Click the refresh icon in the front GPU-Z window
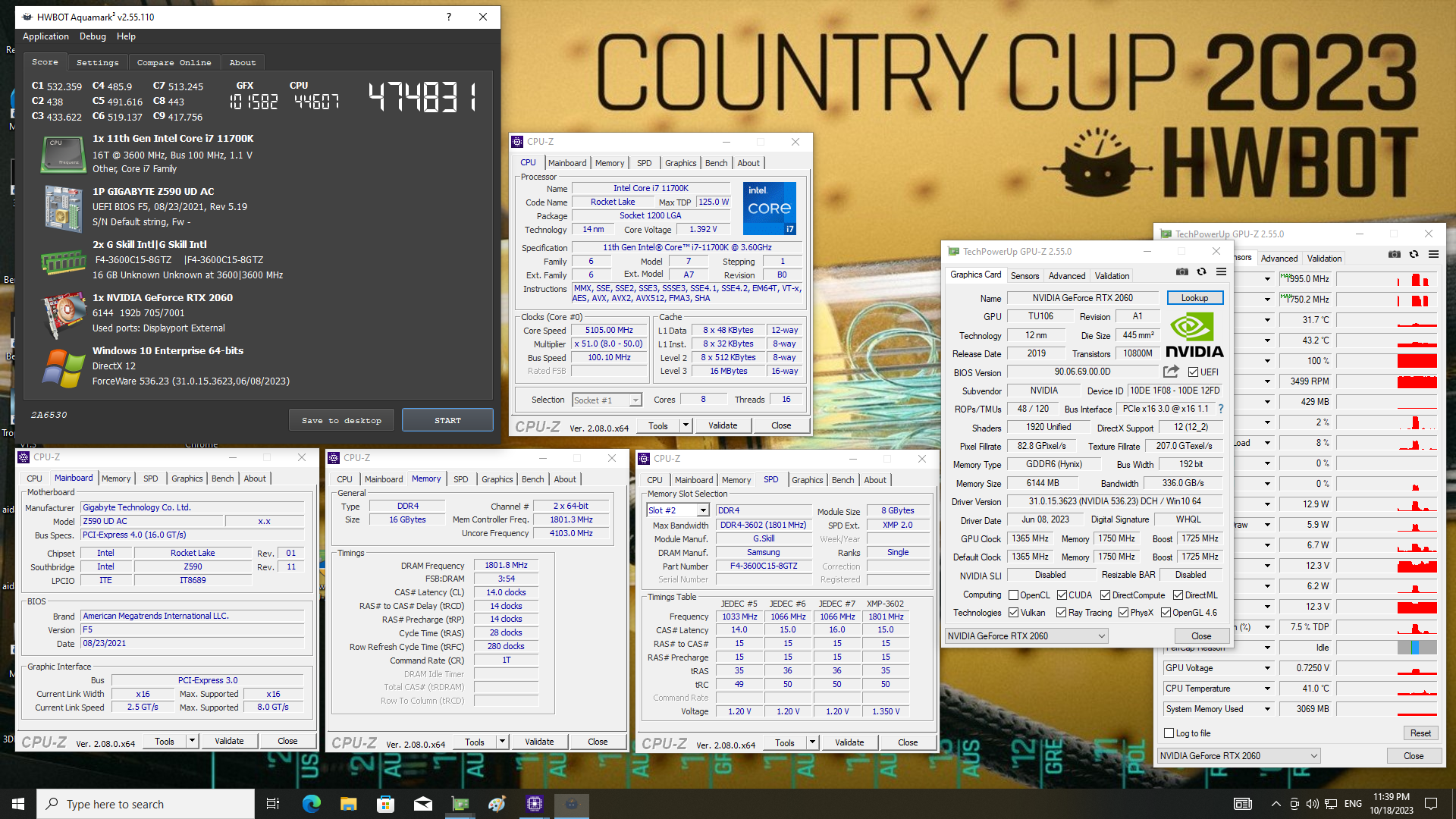 pos(1201,271)
